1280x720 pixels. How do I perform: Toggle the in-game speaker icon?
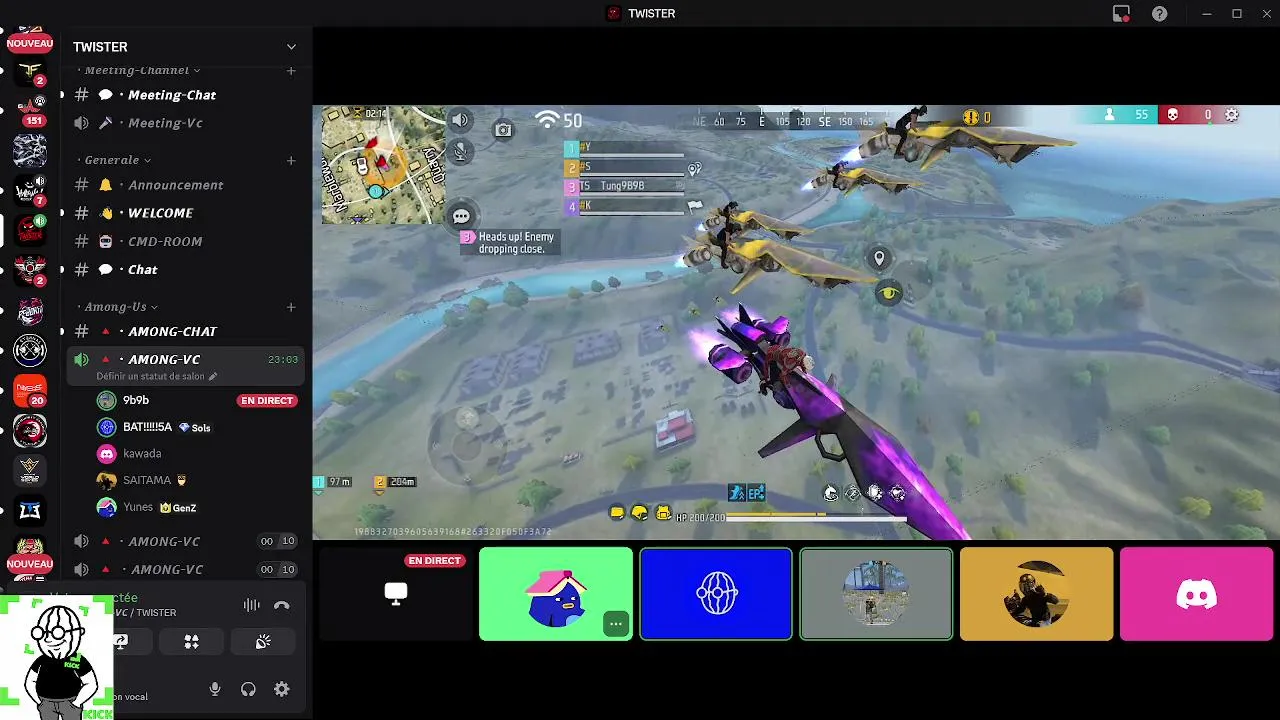tap(460, 120)
